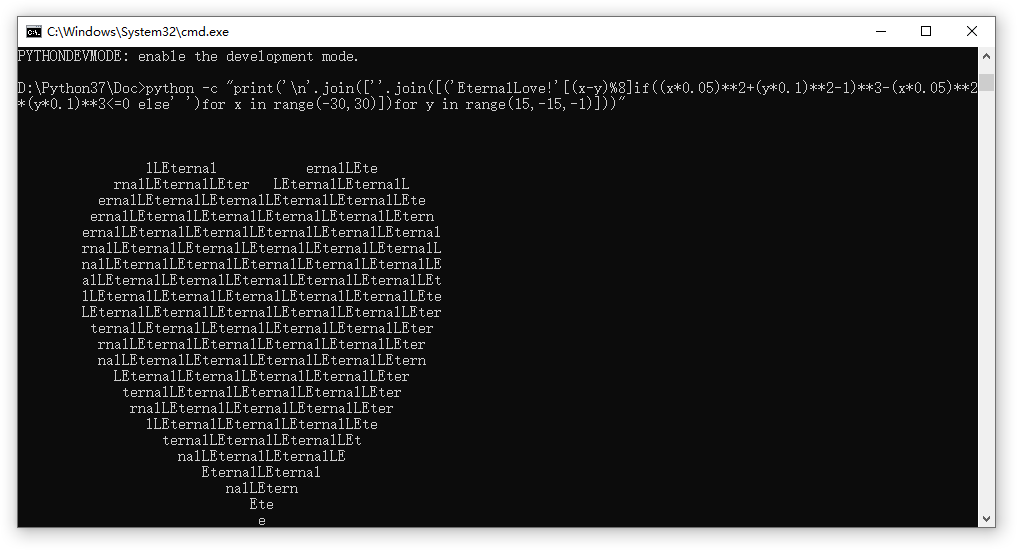The image size is (1017, 550).
Task: Click the wrapped command line starting with *(y*0.1)
Action: pyautogui.click(x=321, y=104)
